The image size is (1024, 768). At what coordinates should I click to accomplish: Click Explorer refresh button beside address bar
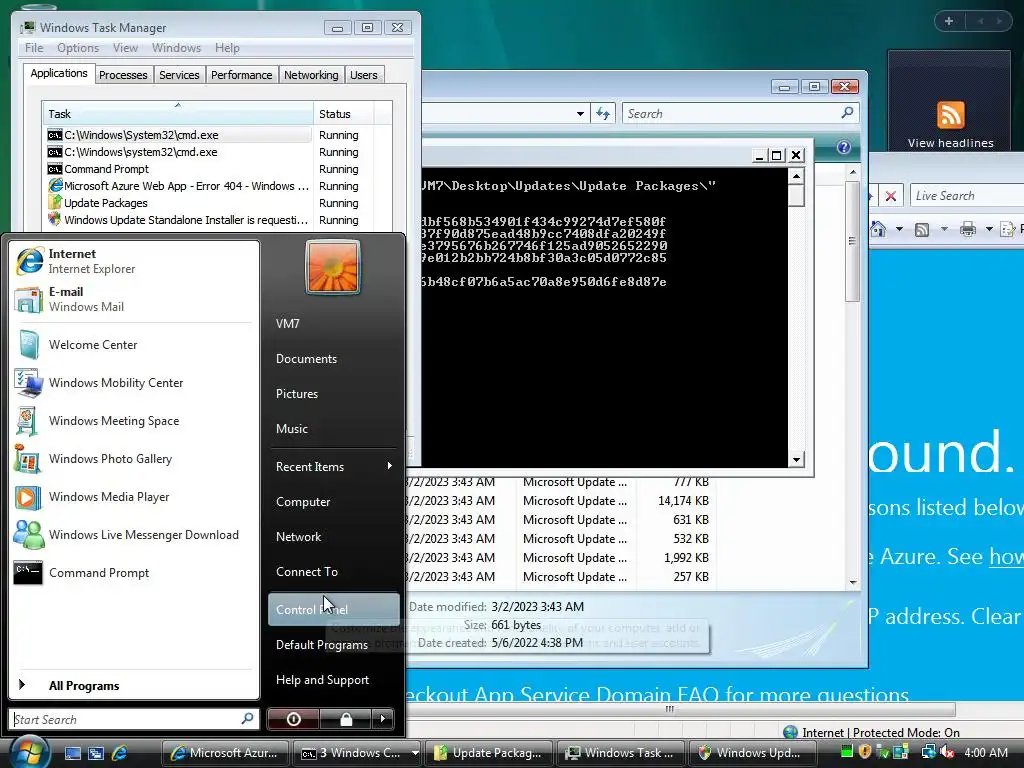point(603,114)
